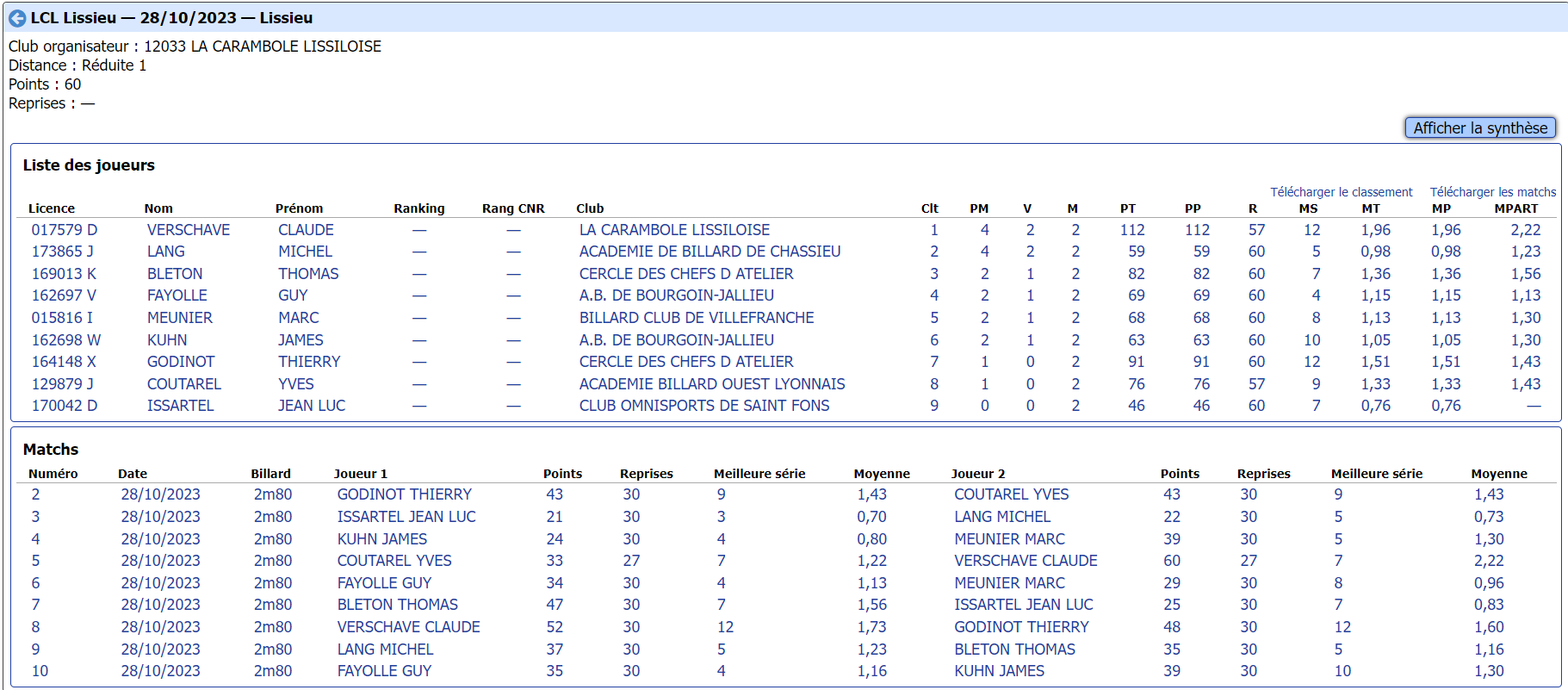
Task: Click the back arrow icon beside LCL Lissieu
Action: click(17, 18)
